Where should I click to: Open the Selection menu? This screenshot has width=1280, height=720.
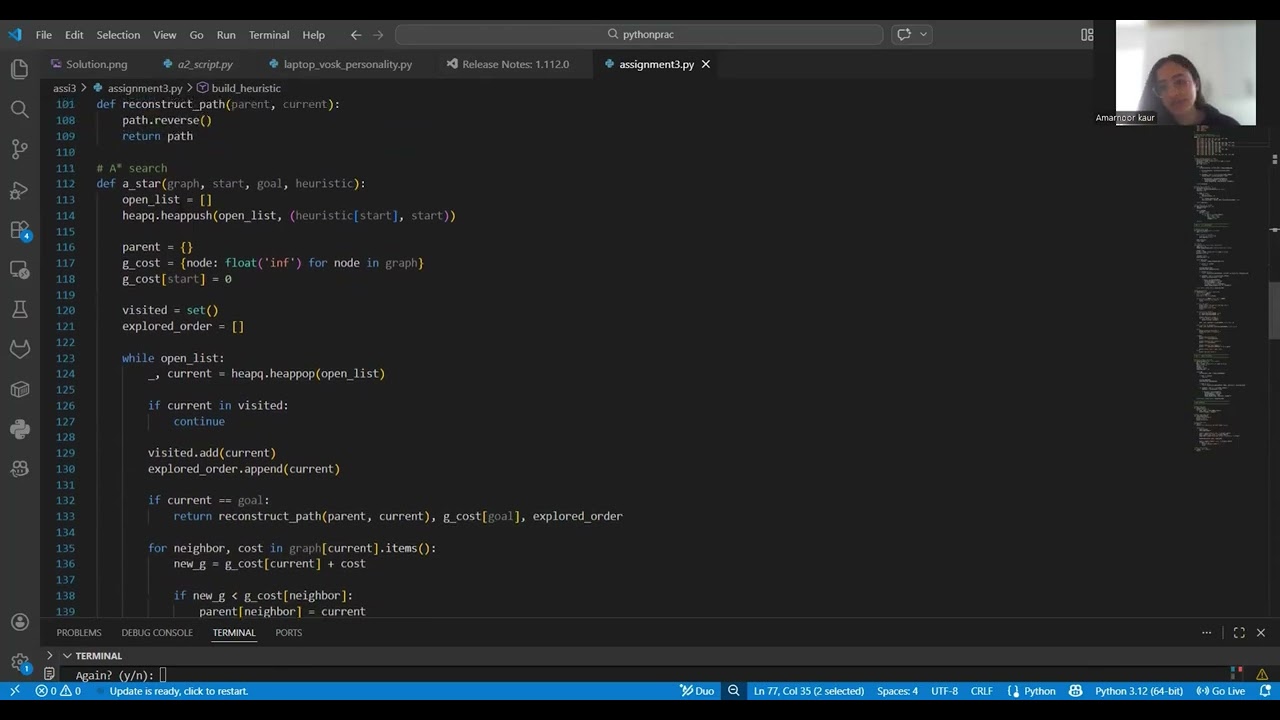pyautogui.click(x=118, y=35)
